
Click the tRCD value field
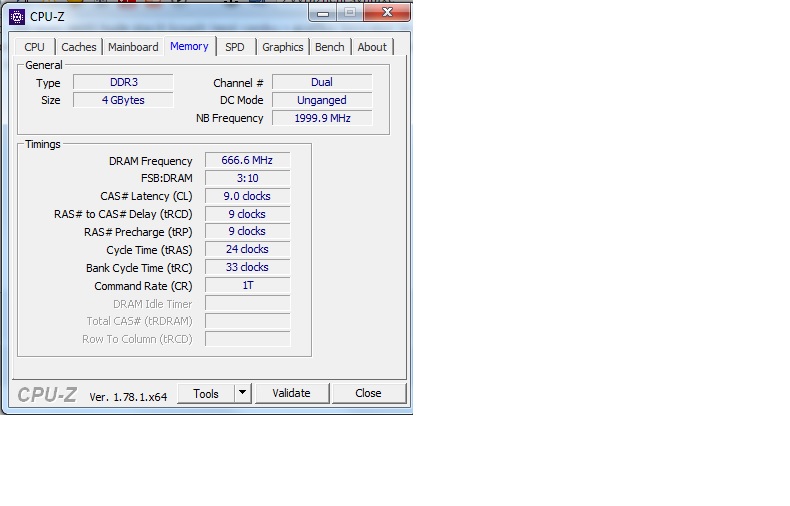[247, 214]
